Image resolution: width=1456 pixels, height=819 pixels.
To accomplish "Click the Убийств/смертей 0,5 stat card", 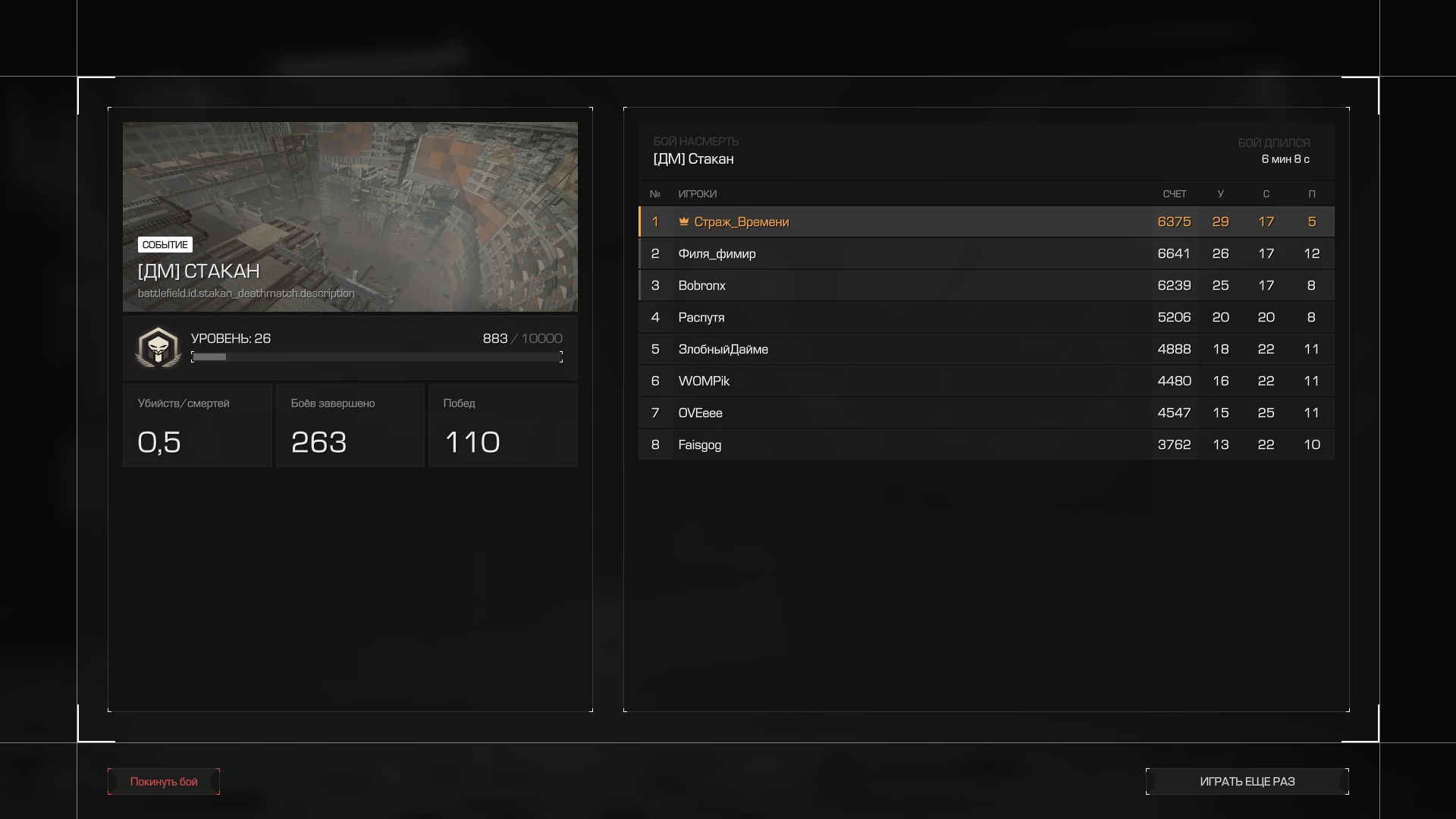I will click(x=197, y=425).
